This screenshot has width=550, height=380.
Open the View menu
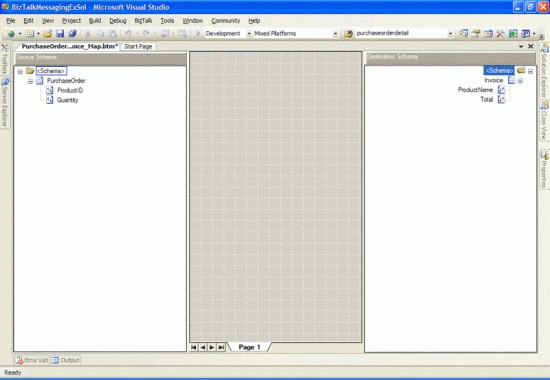(x=48, y=21)
